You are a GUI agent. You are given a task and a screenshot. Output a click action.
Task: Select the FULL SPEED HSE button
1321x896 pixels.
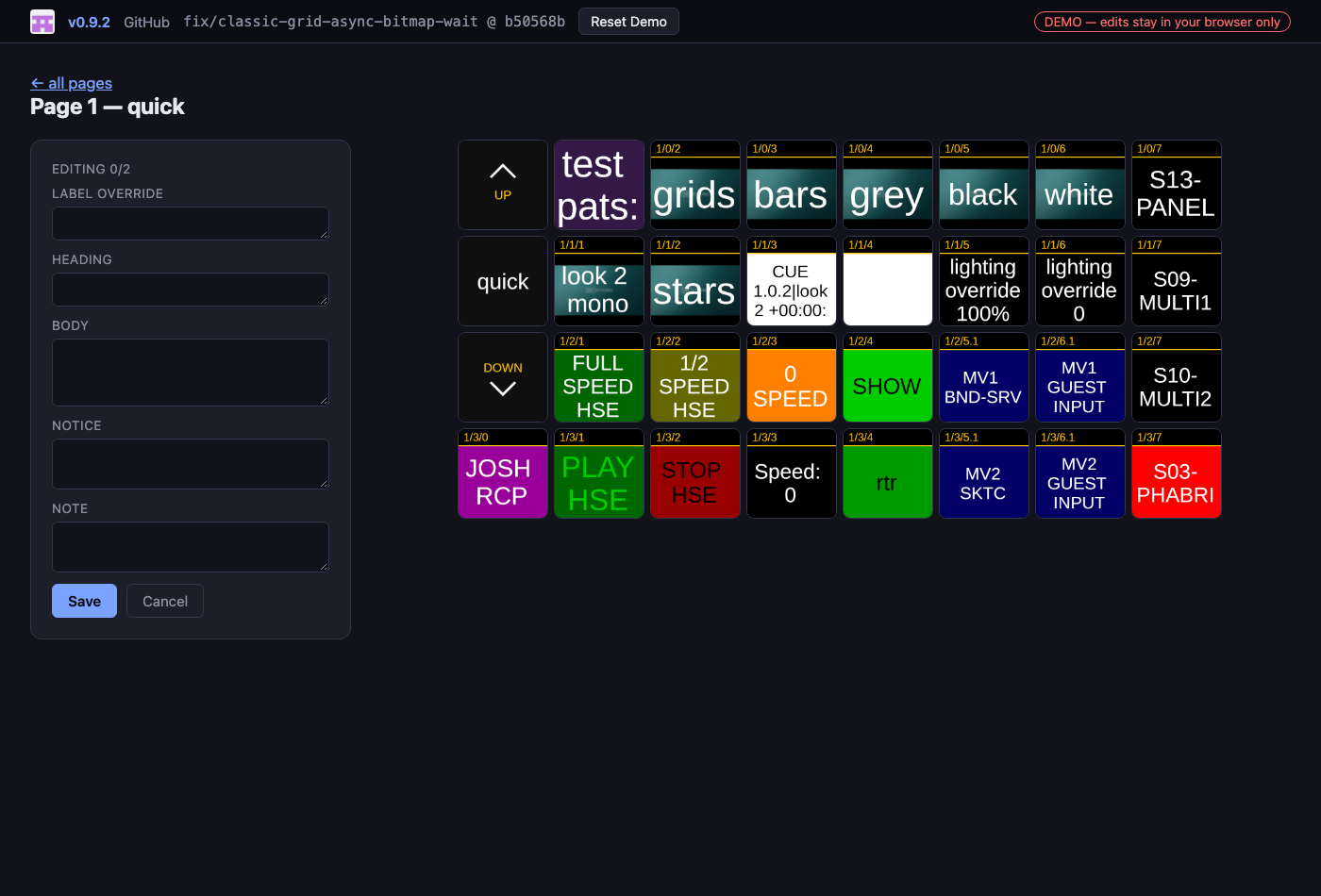tap(599, 377)
